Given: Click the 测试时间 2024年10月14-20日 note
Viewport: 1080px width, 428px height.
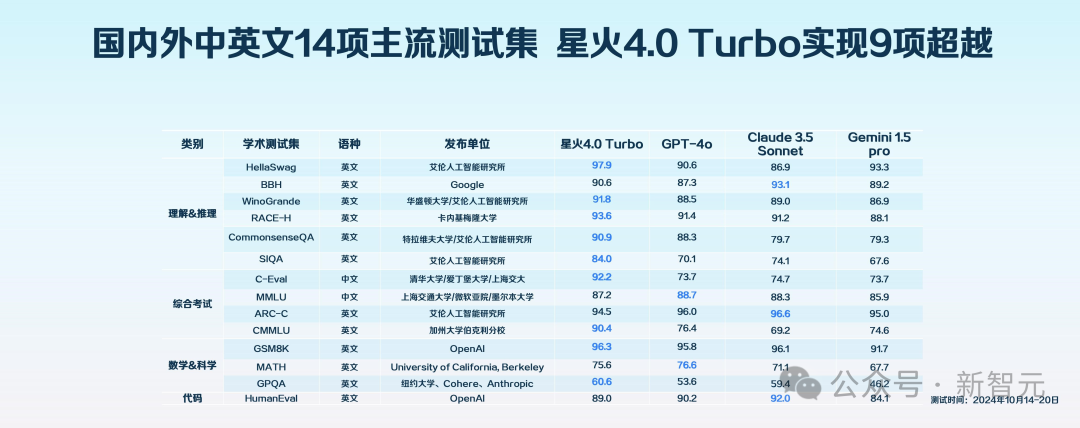Looking at the screenshot, I should pyautogui.click(x=994, y=400).
